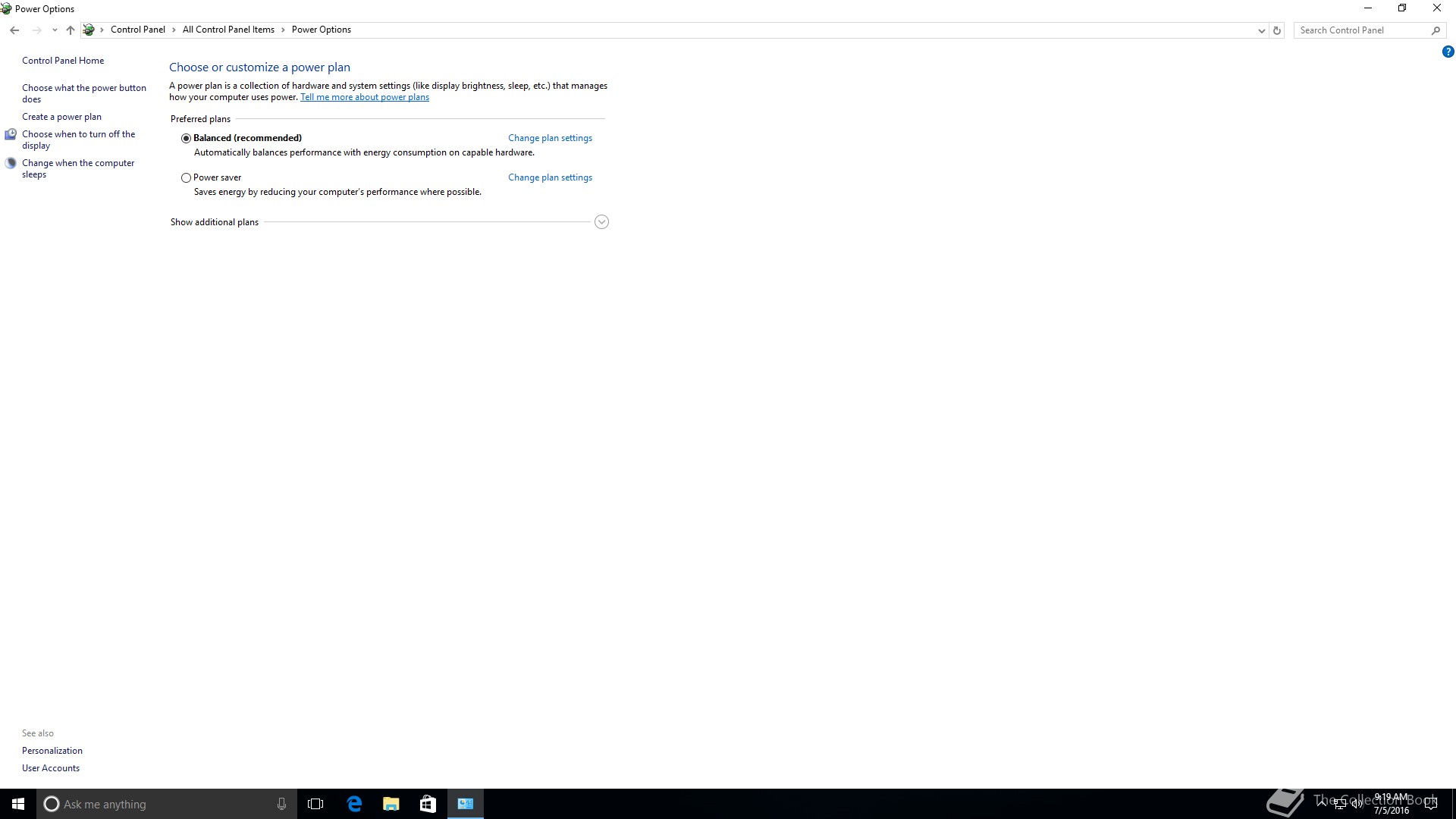Click All Control Panel Items breadcrumb
This screenshot has height=819, width=1456.
point(228,30)
